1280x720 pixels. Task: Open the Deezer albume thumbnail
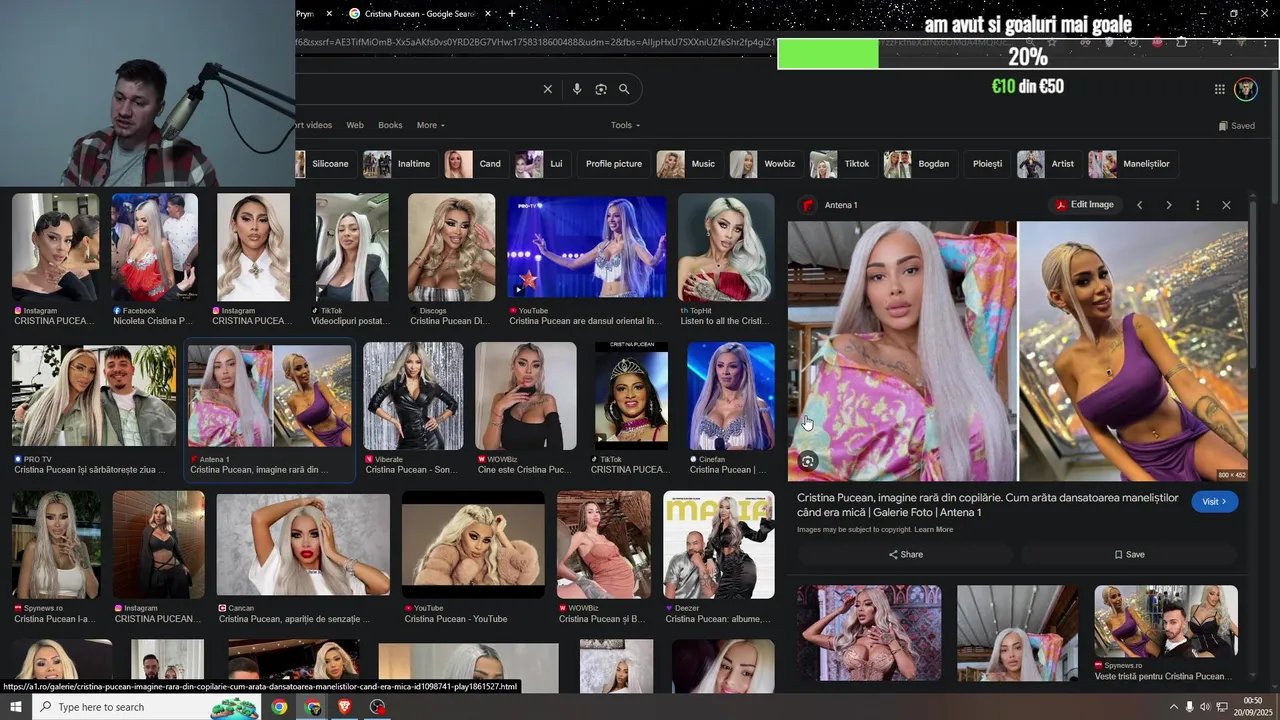point(719,545)
